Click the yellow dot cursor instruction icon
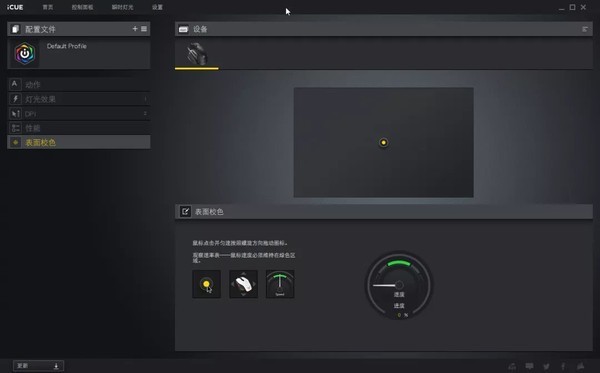This screenshot has width=600, height=373. click(x=207, y=284)
